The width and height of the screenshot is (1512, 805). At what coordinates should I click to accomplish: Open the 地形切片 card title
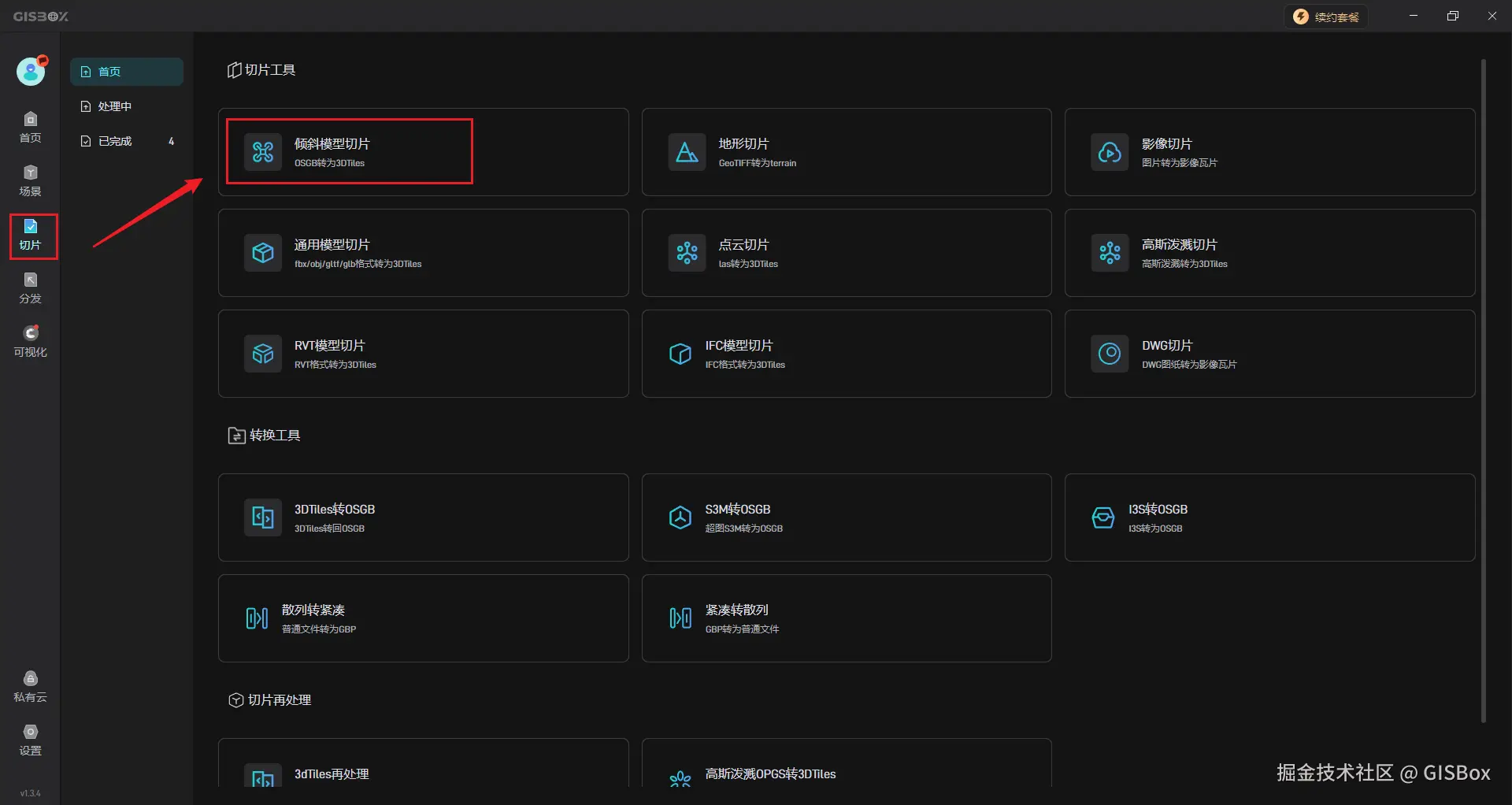coord(743,143)
